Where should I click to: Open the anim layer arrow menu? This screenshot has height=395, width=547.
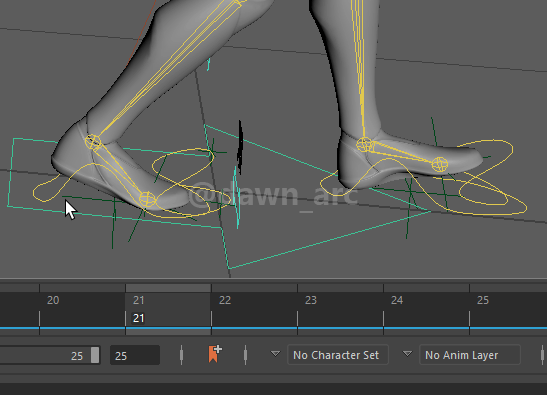(x=407, y=354)
